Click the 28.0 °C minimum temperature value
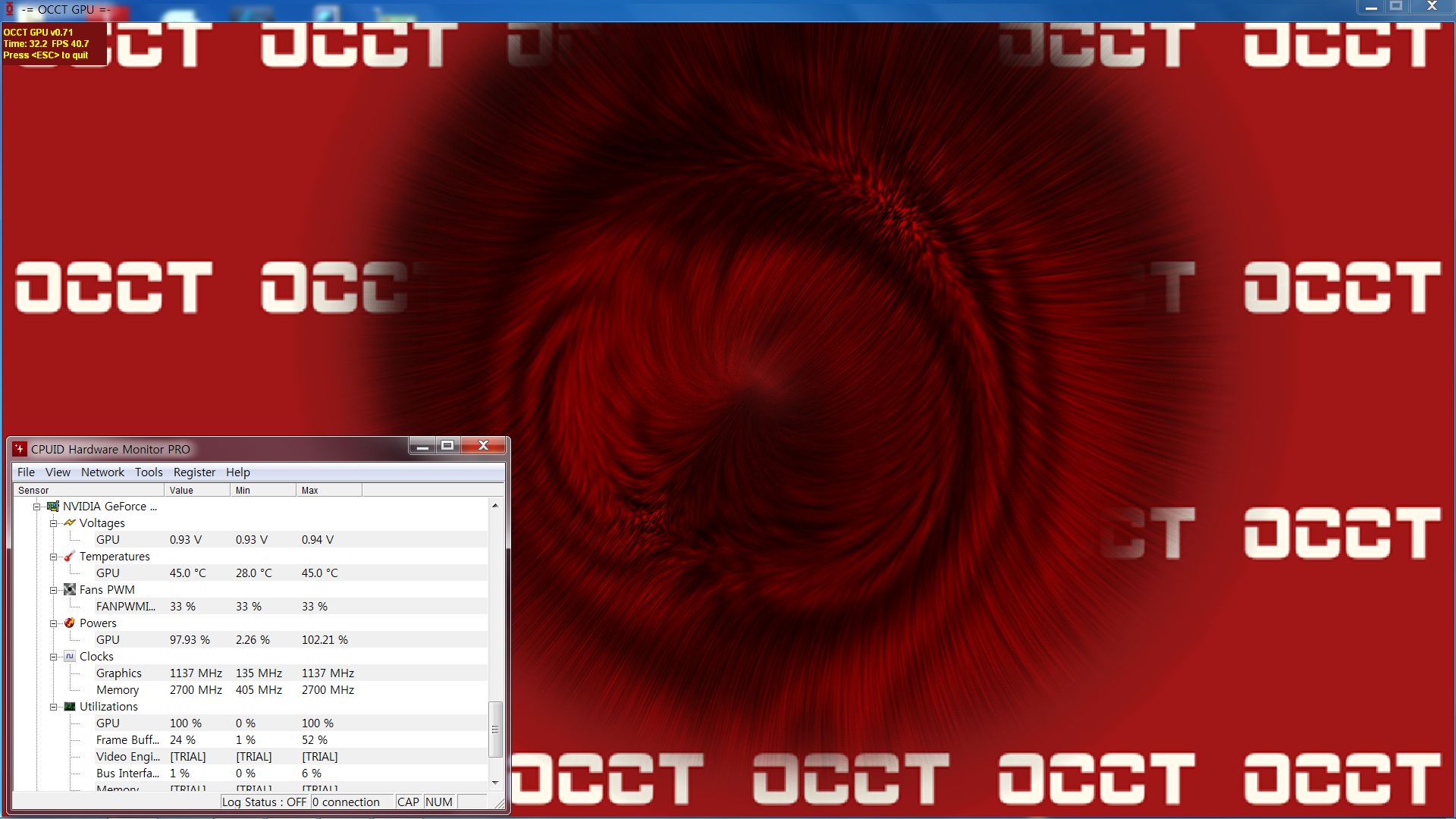The image size is (1456, 819). [x=253, y=573]
